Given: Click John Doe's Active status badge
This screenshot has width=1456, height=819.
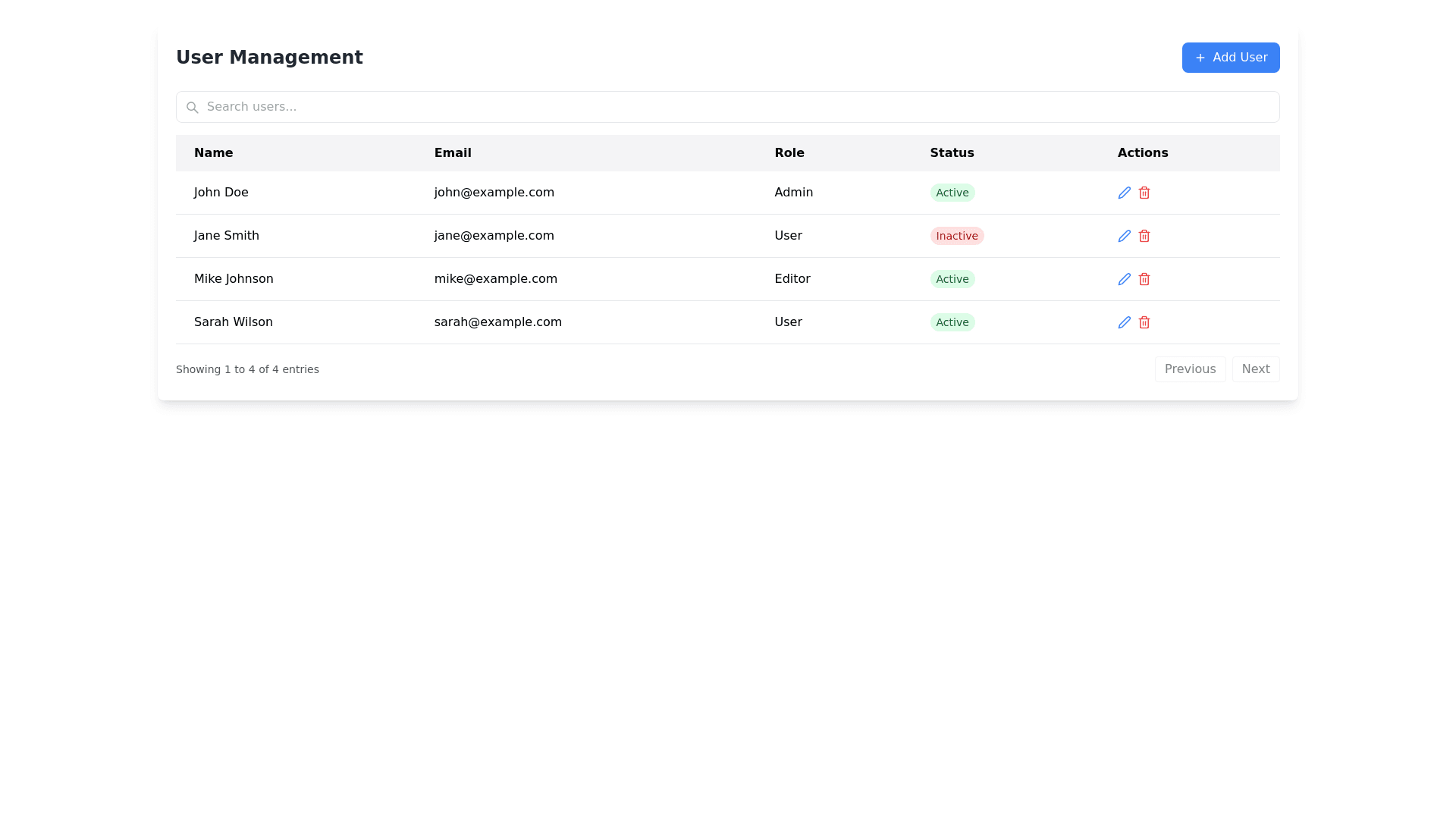Looking at the screenshot, I should coord(952,193).
